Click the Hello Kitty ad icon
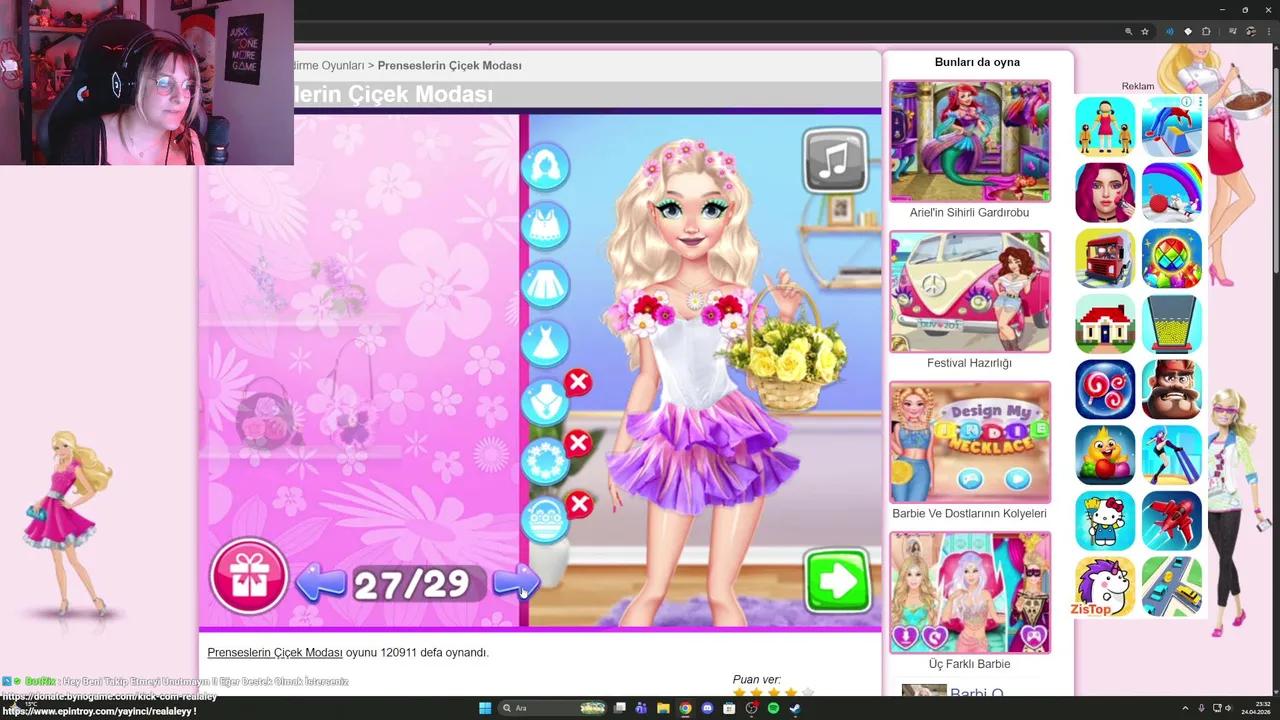Viewport: 1280px width, 720px height. pyautogui.click(x=1105, y=520)
